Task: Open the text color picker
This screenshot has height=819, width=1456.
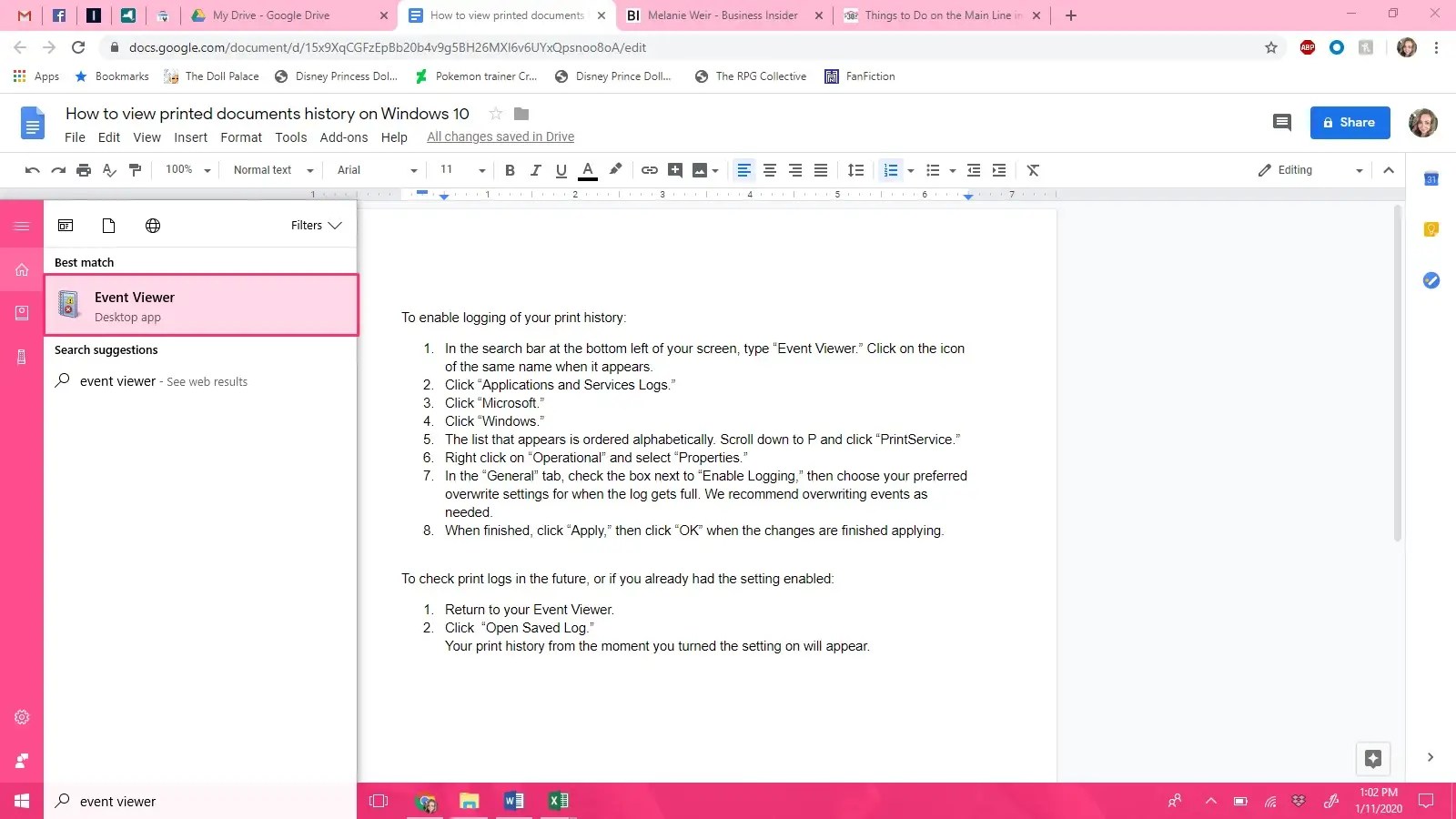Action: (x=589, y=170)
